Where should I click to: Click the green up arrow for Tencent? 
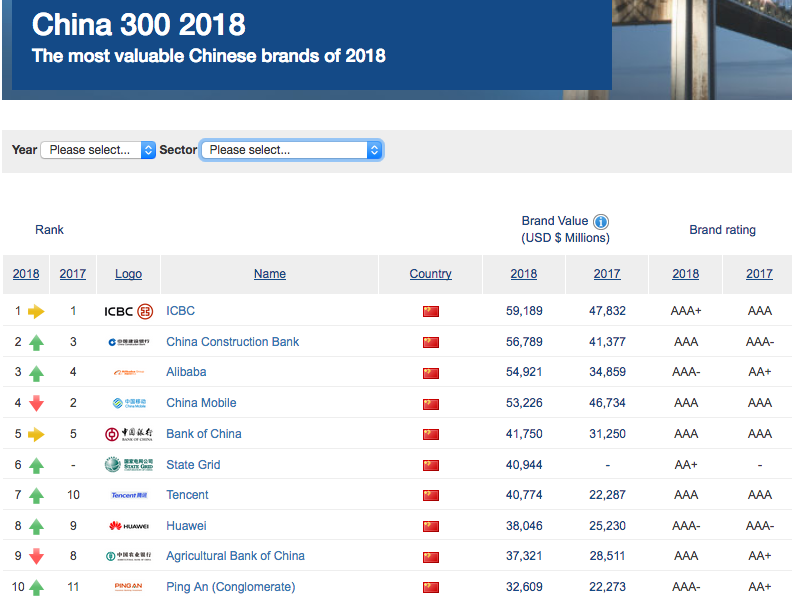click(x=36, y=495)
